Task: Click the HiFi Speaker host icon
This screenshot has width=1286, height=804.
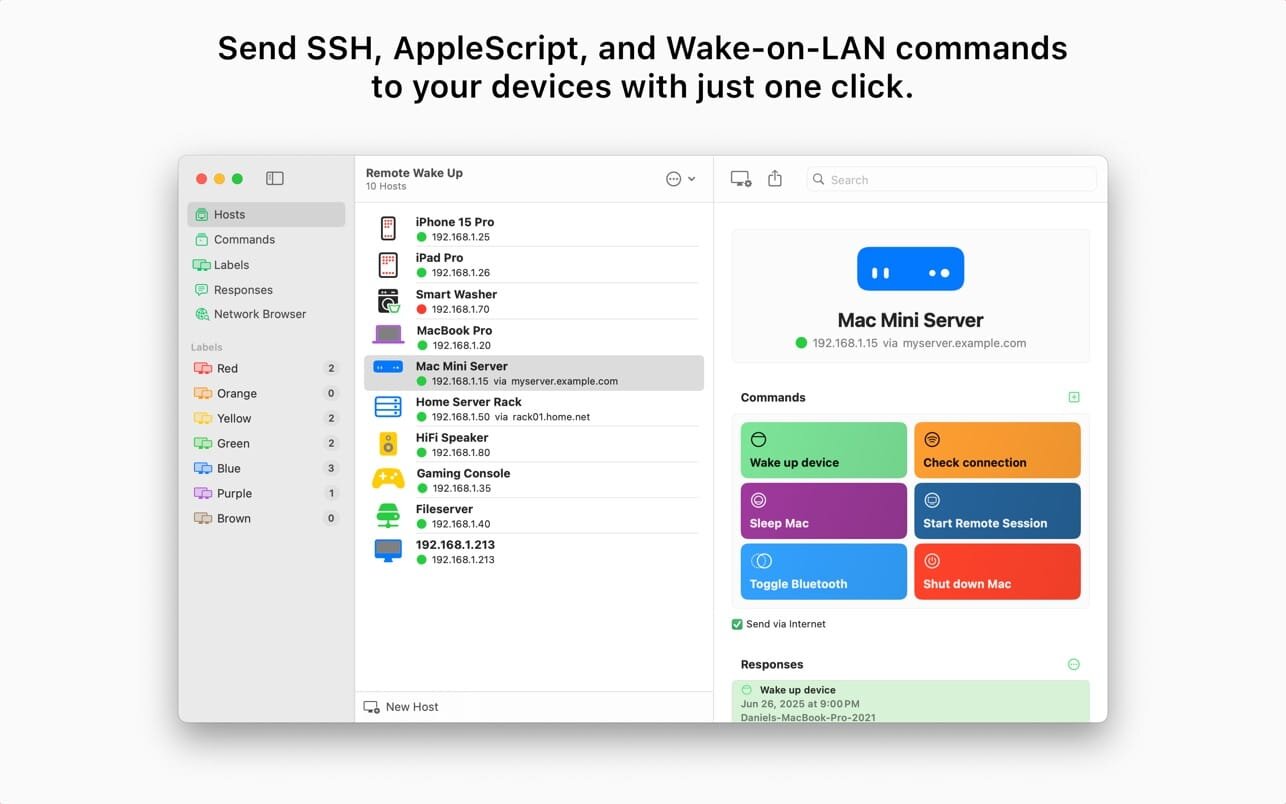Action: [x=388, y=444]
